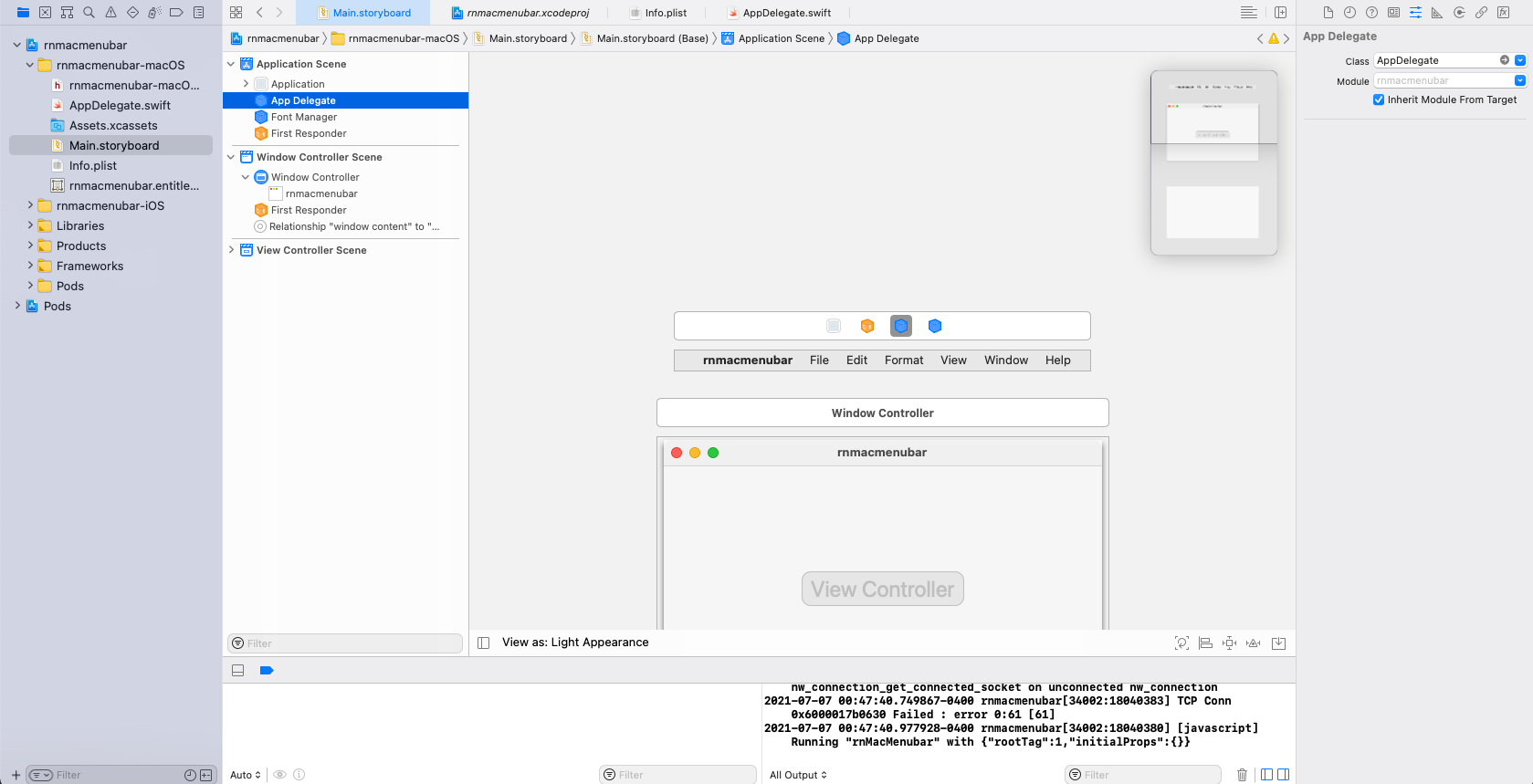Click the Window menu in canvas
This screenshot has width=1533, height=784.
point(1006,361)
